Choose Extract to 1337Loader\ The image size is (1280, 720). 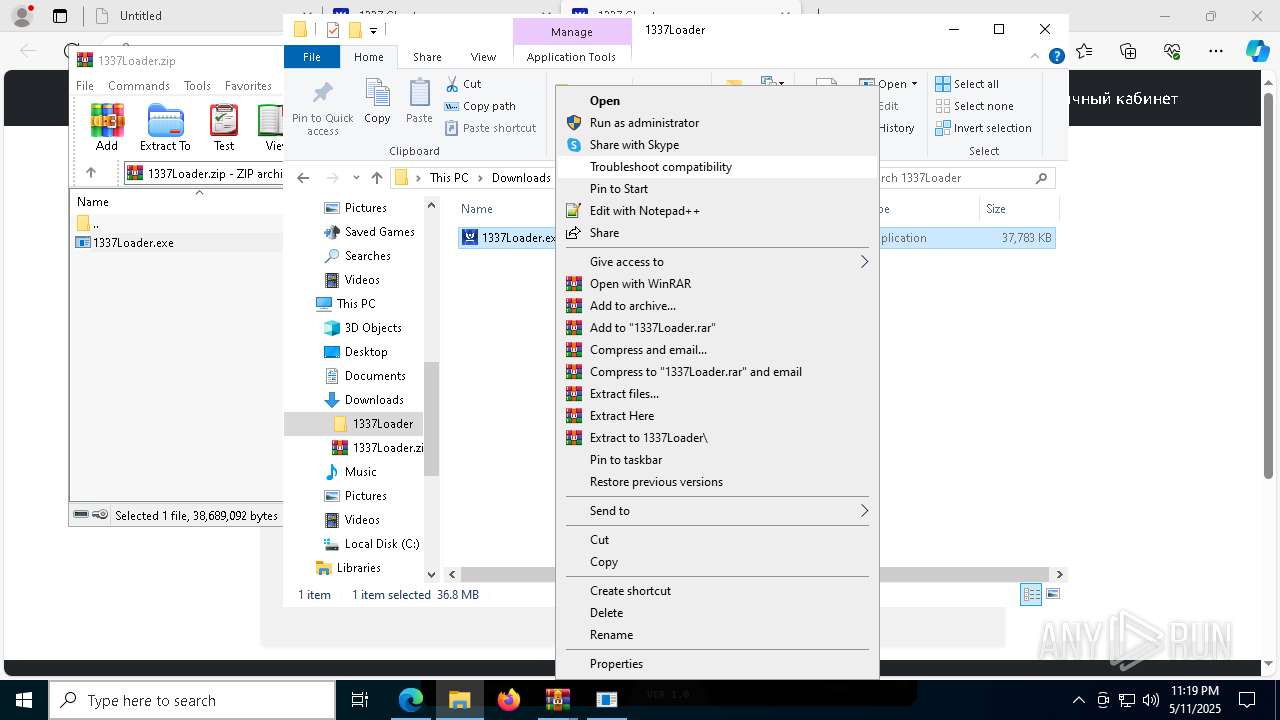click(x=717, y=437)
